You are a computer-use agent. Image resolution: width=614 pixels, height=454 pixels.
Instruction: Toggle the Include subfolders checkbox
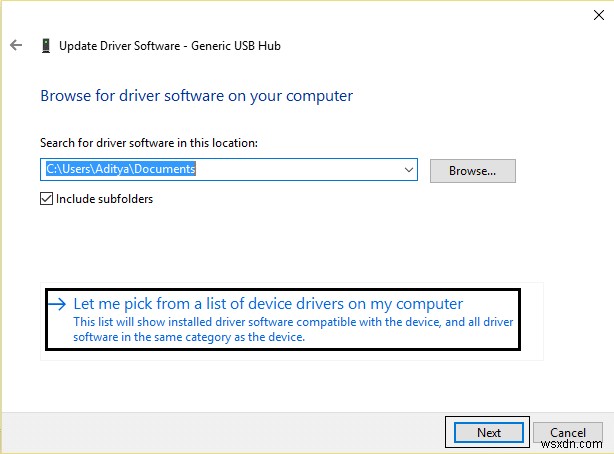46,199
